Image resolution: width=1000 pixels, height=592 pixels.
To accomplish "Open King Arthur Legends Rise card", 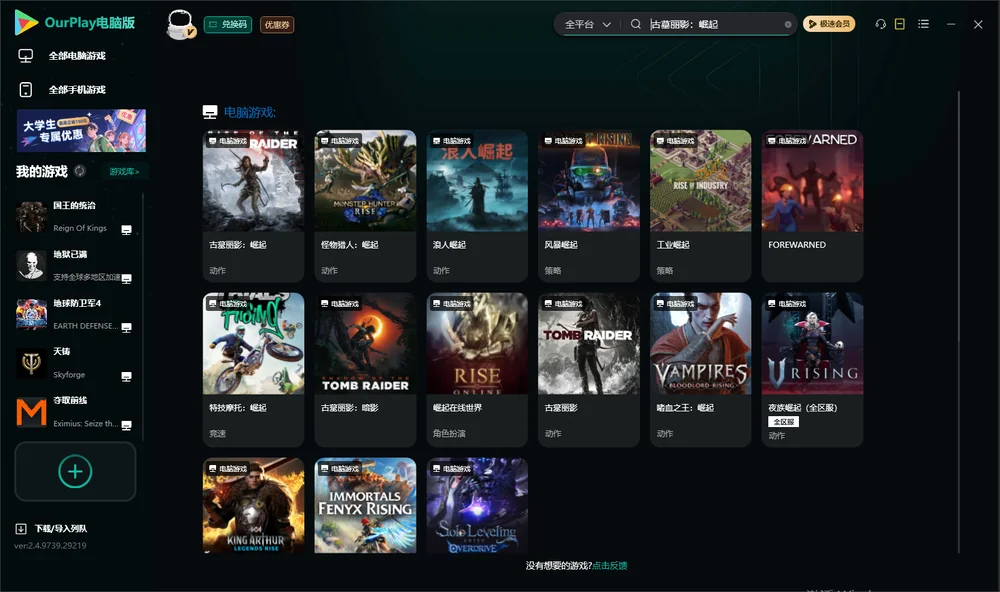I will point(253,505).
